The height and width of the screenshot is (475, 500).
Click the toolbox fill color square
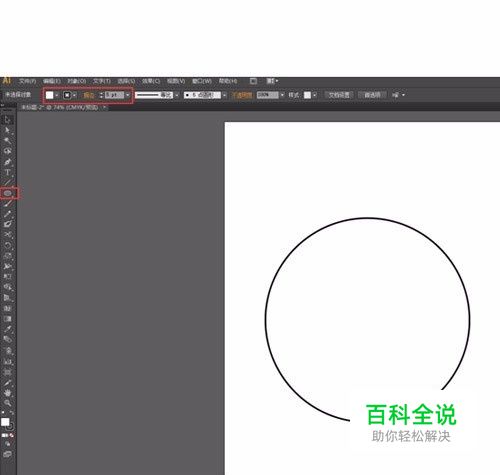[x=5, y=422]
